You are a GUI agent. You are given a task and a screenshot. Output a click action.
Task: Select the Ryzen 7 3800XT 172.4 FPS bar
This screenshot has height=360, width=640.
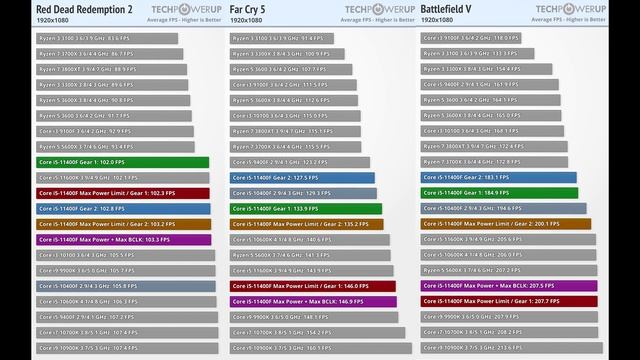click(494, 147)
